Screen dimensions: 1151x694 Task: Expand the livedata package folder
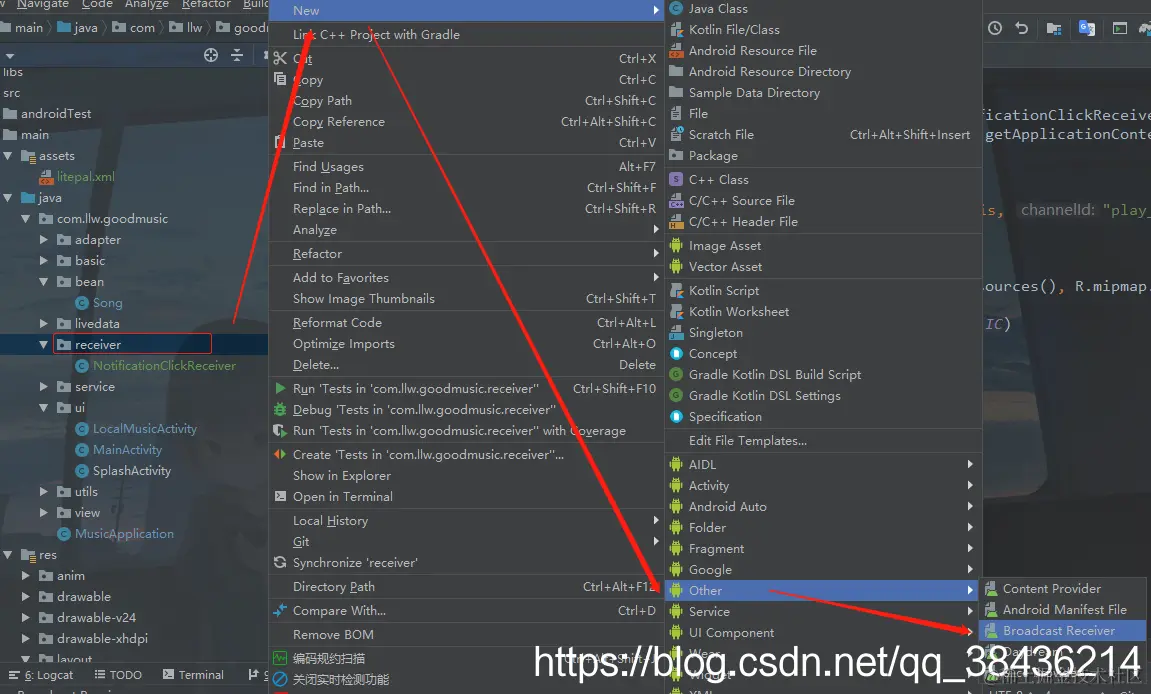pos(43,323)
